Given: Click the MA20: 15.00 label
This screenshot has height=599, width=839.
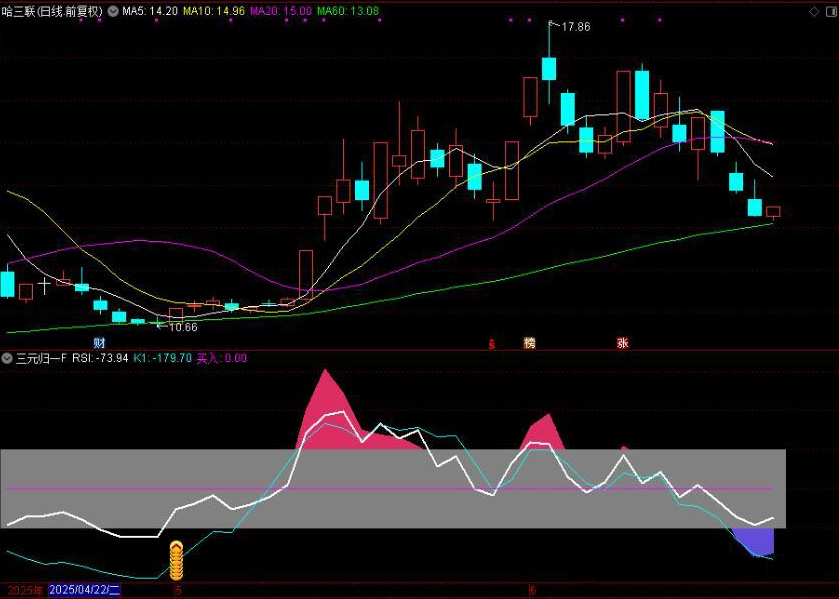Looking at the screenshot, I should (x=281, y=10).
